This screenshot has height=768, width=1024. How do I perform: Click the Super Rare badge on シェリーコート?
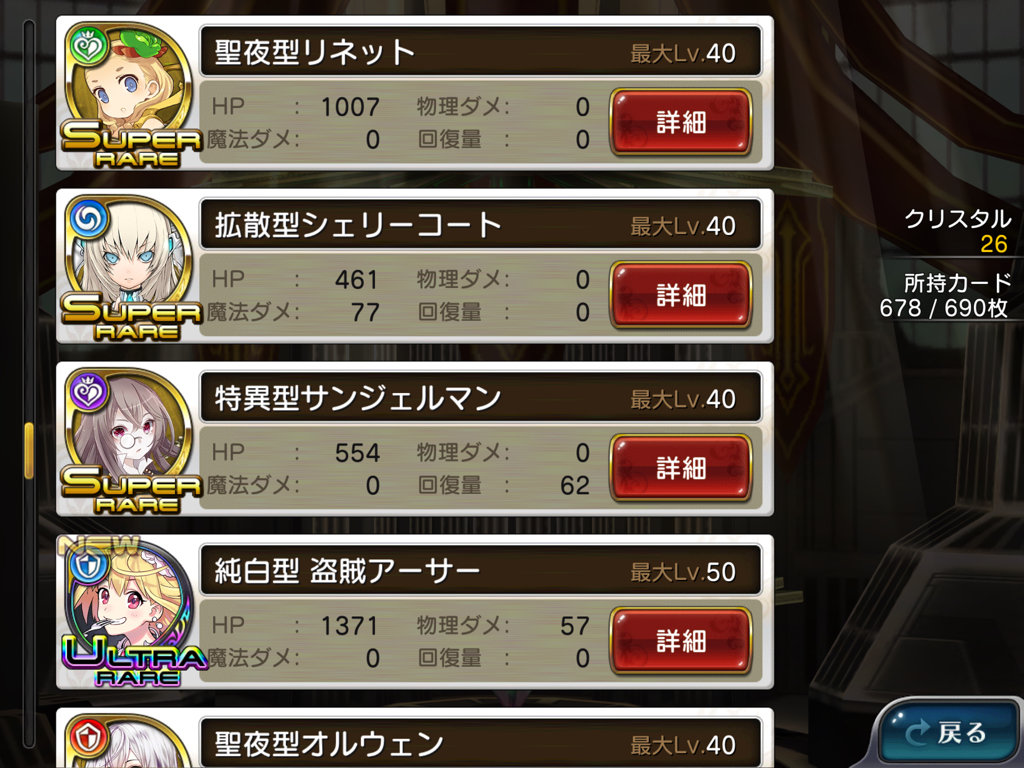pyautogui.click(x=131, y=317)
